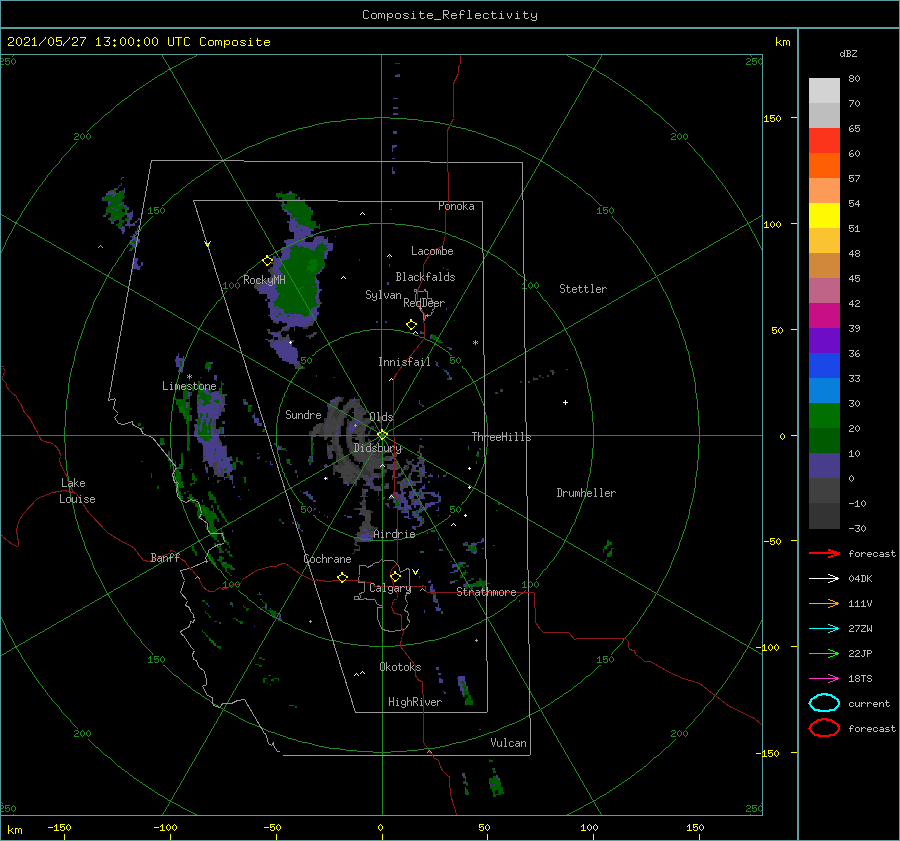The height and width of the screenshot is (841, 900).
Task: Pick the light gray 70-80 dBZ swatch
Action: click(824, 90)
